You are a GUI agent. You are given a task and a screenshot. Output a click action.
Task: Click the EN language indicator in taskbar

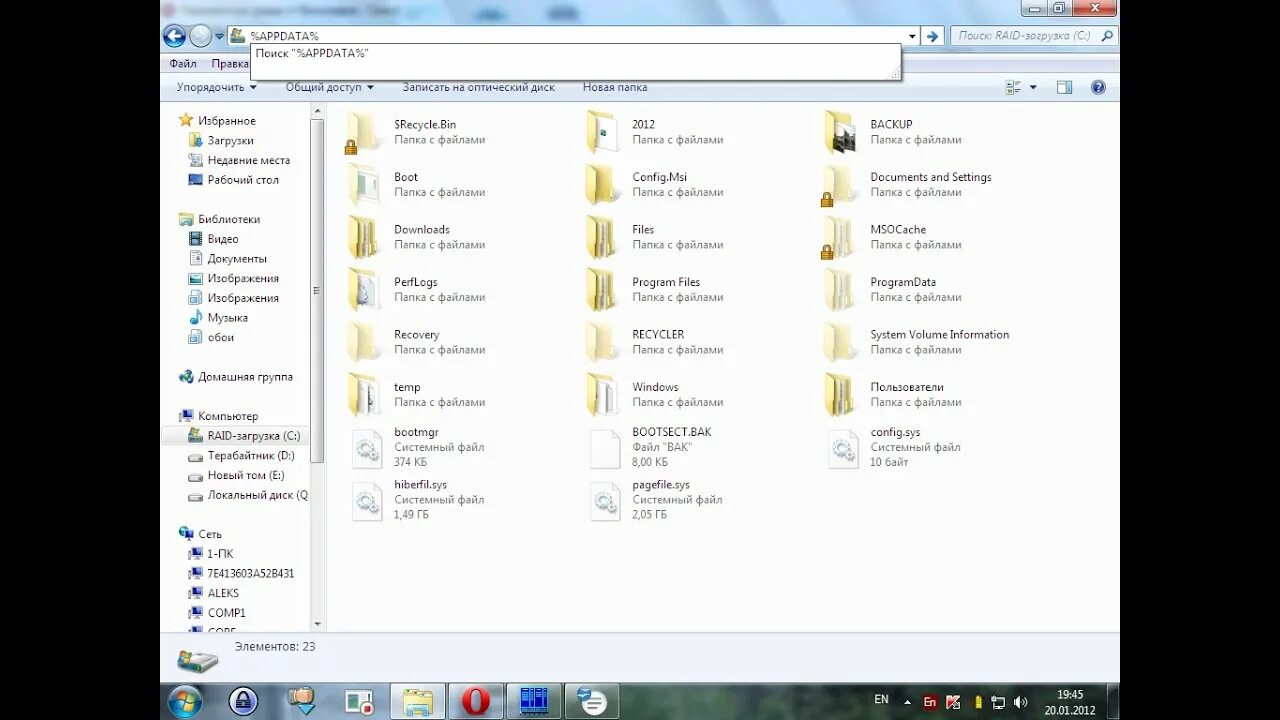tap(881, 700)
